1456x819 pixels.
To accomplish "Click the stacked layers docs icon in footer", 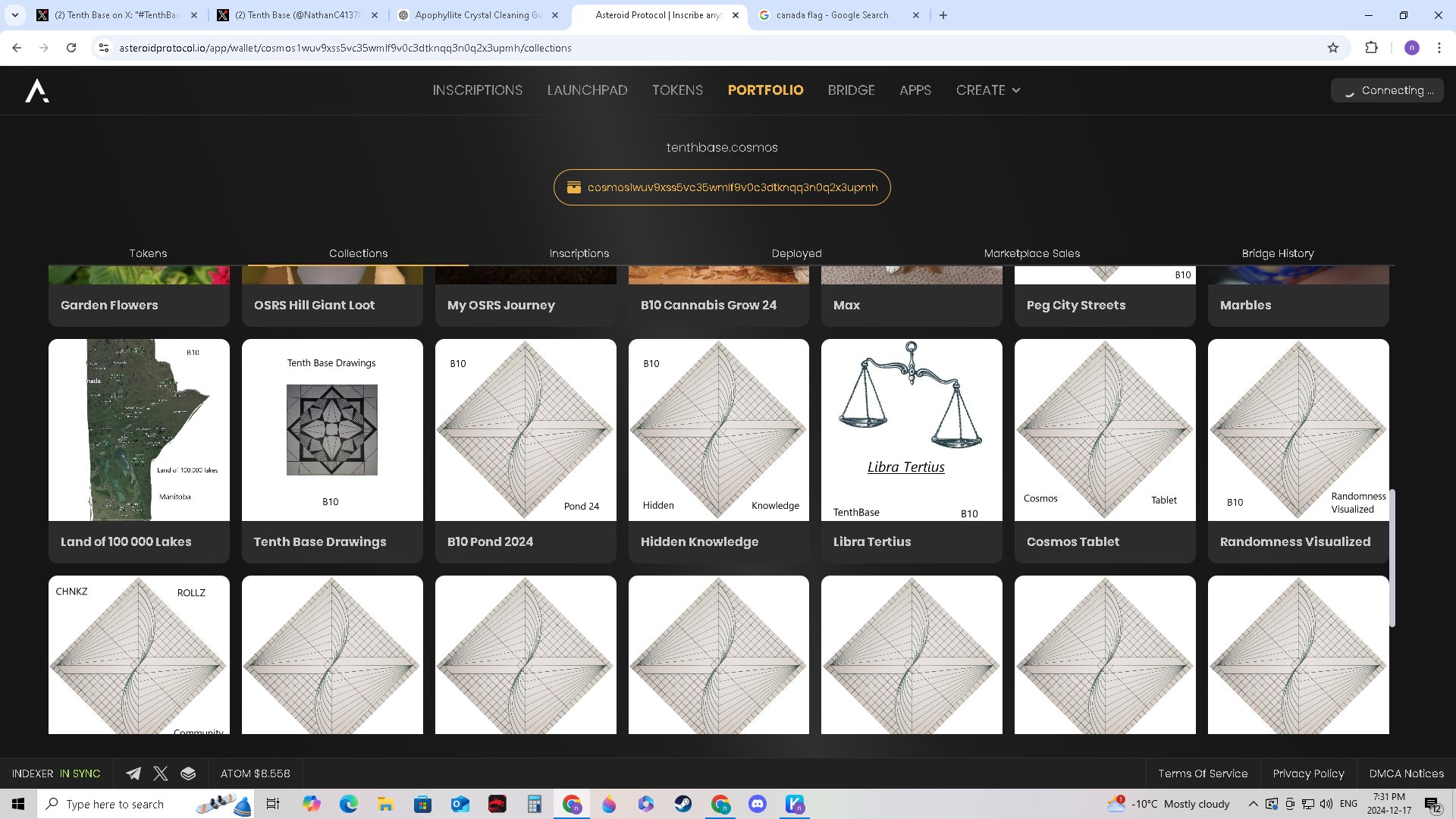I will pyautogui.click(x=188, y=773).
